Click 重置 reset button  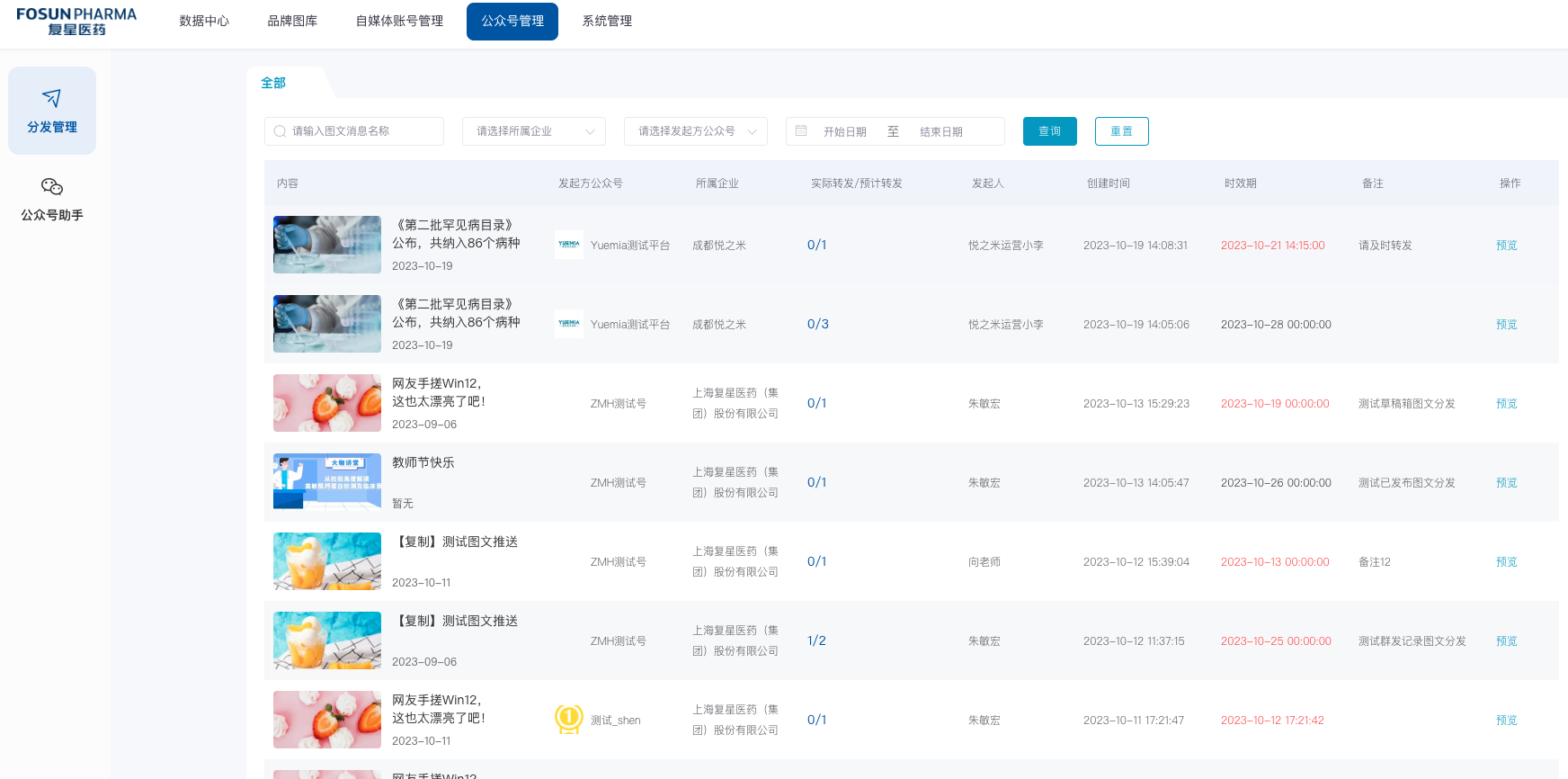[1122, 131]
